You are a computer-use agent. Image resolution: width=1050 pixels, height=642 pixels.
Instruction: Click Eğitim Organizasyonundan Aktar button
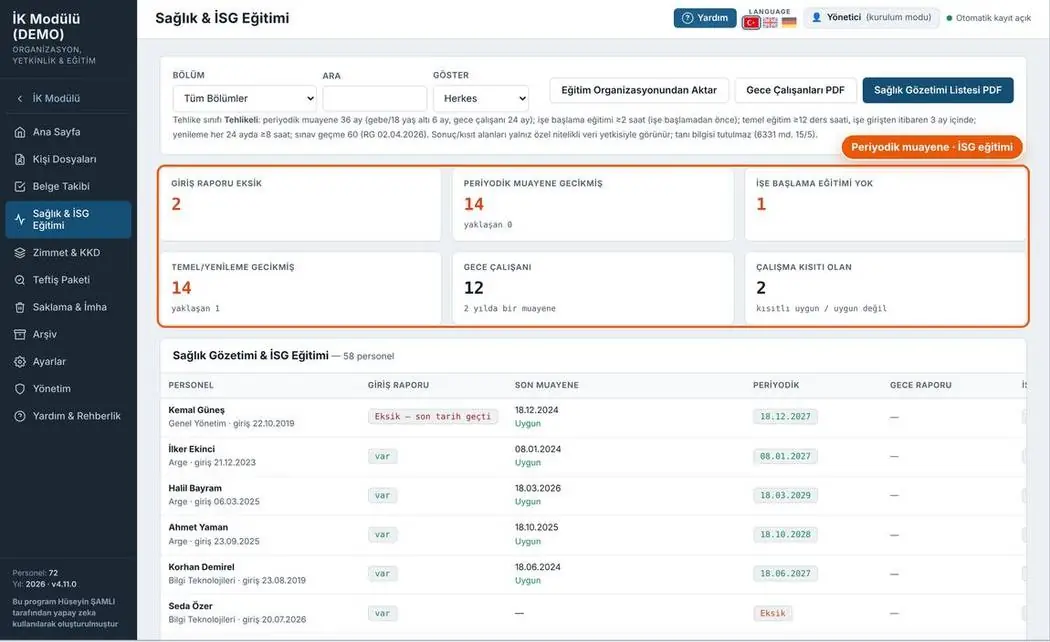[639, 90]
